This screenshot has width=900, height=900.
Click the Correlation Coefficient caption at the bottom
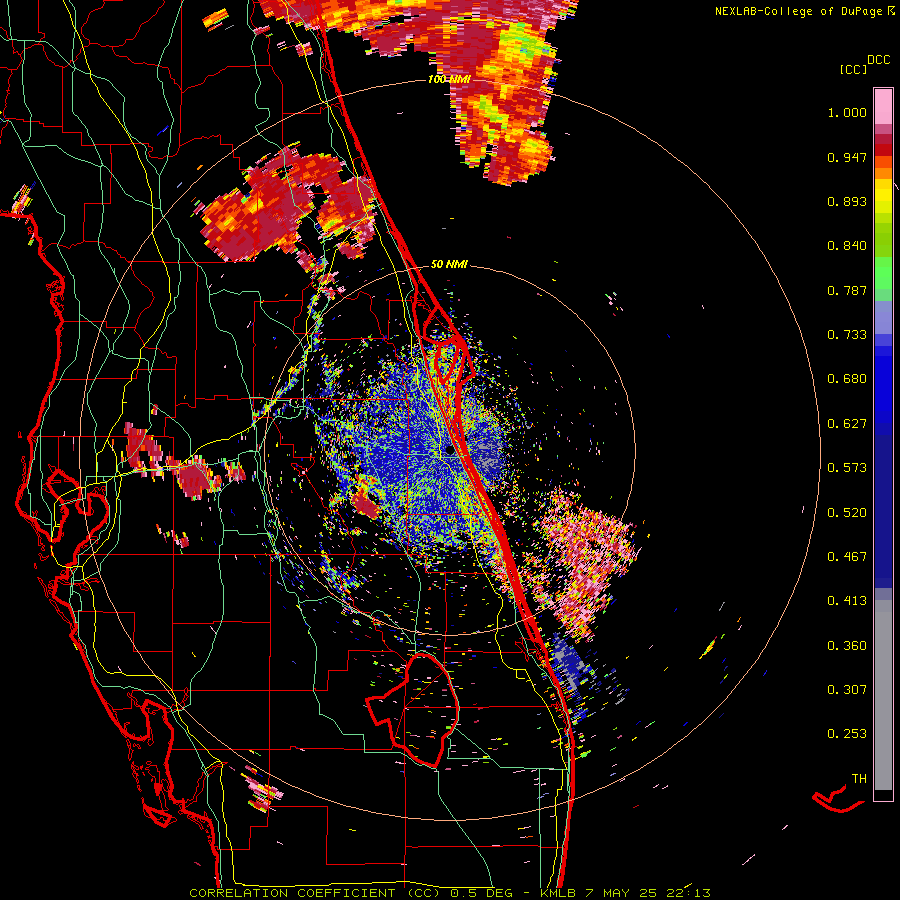tap(450, 893)
